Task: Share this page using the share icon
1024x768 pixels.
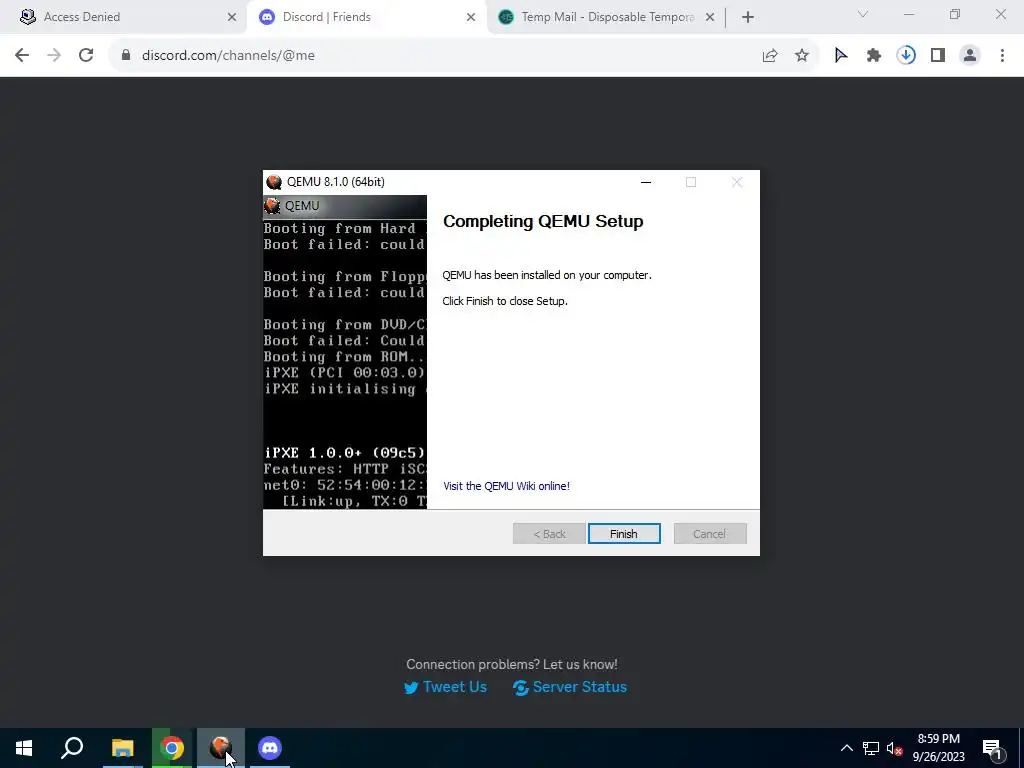Action: pos(770,56)
